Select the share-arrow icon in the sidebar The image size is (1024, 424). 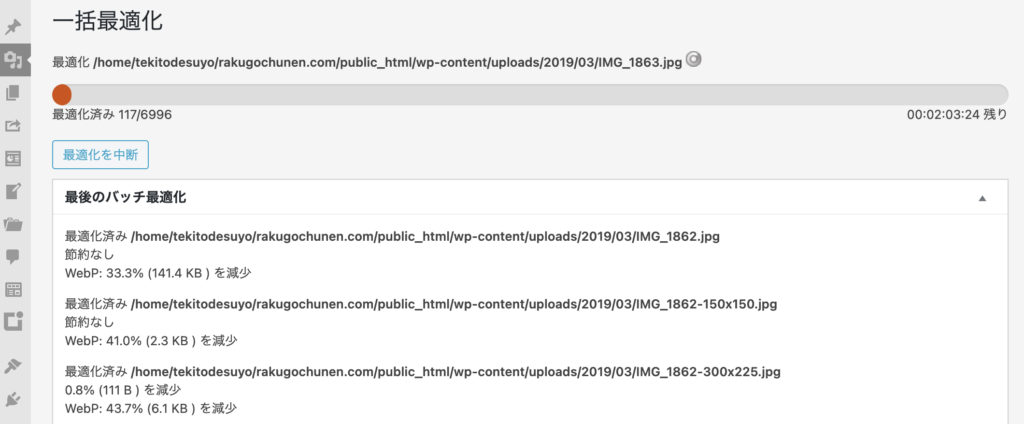click(12, 125)
